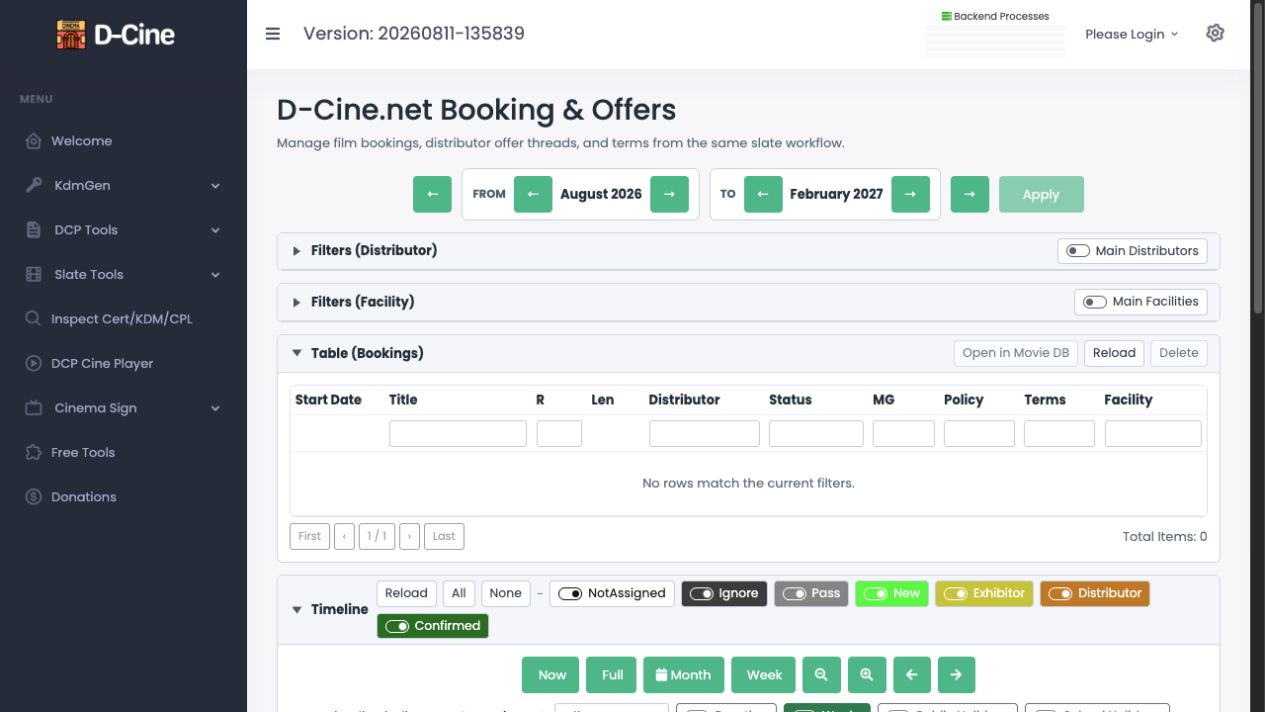The height and width of the screenshot is (712, 1265).
Task: Expand the Filters (Distributor) section
Action: coord(296,251)
